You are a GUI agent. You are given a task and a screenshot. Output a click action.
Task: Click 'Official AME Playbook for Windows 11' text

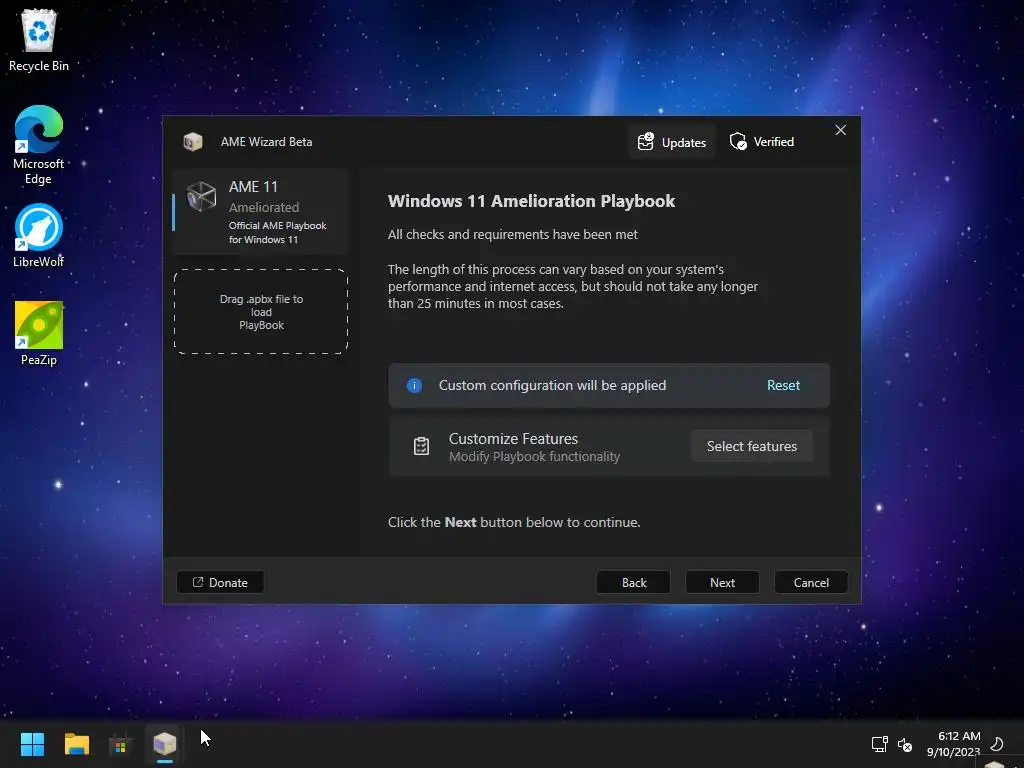point(278,232)
